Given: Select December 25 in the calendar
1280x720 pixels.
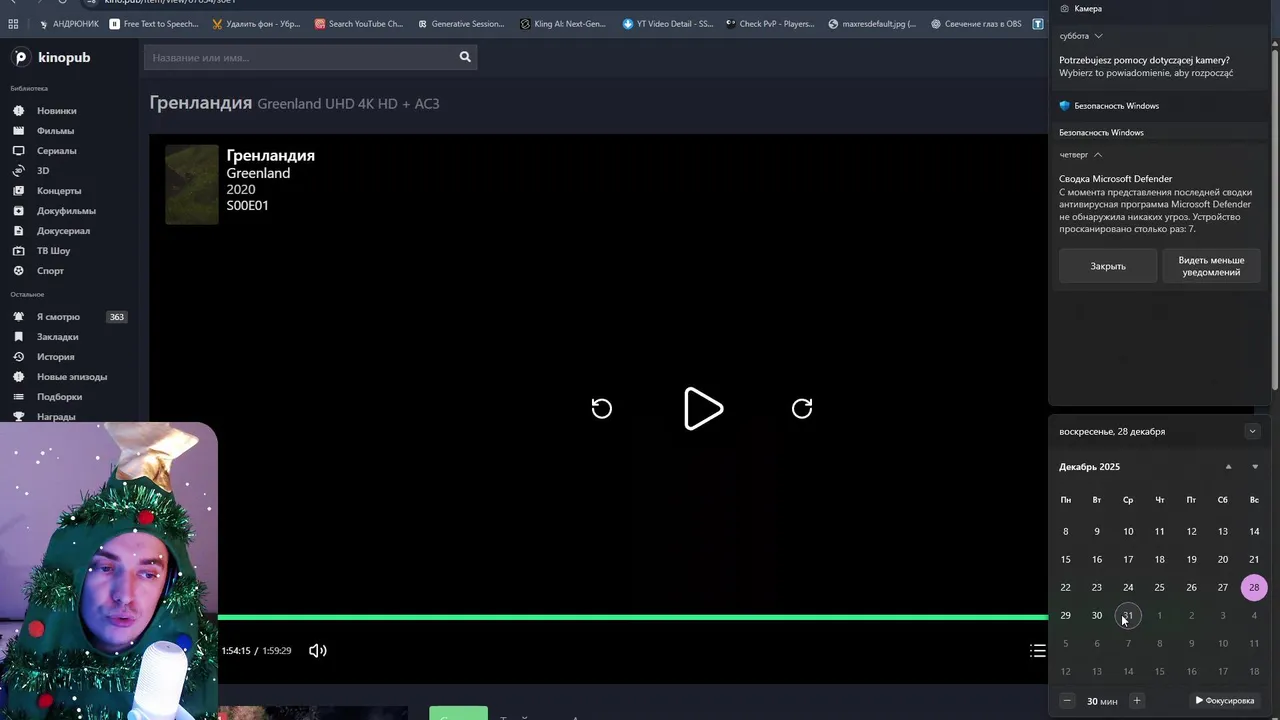Looking at the screenshot, I should pyautogui.click(x=1159, y=588).
